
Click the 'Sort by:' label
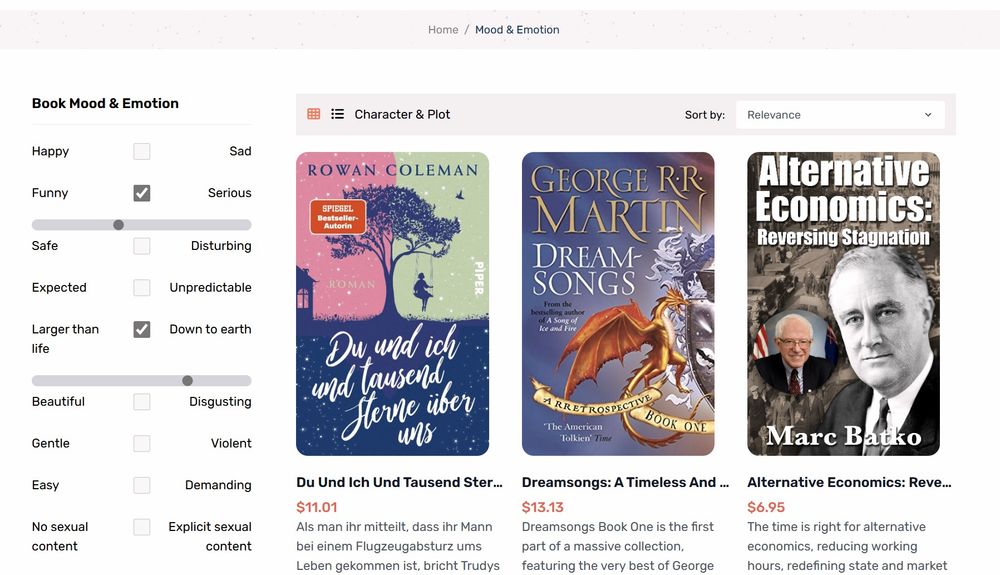coord(705,115)
